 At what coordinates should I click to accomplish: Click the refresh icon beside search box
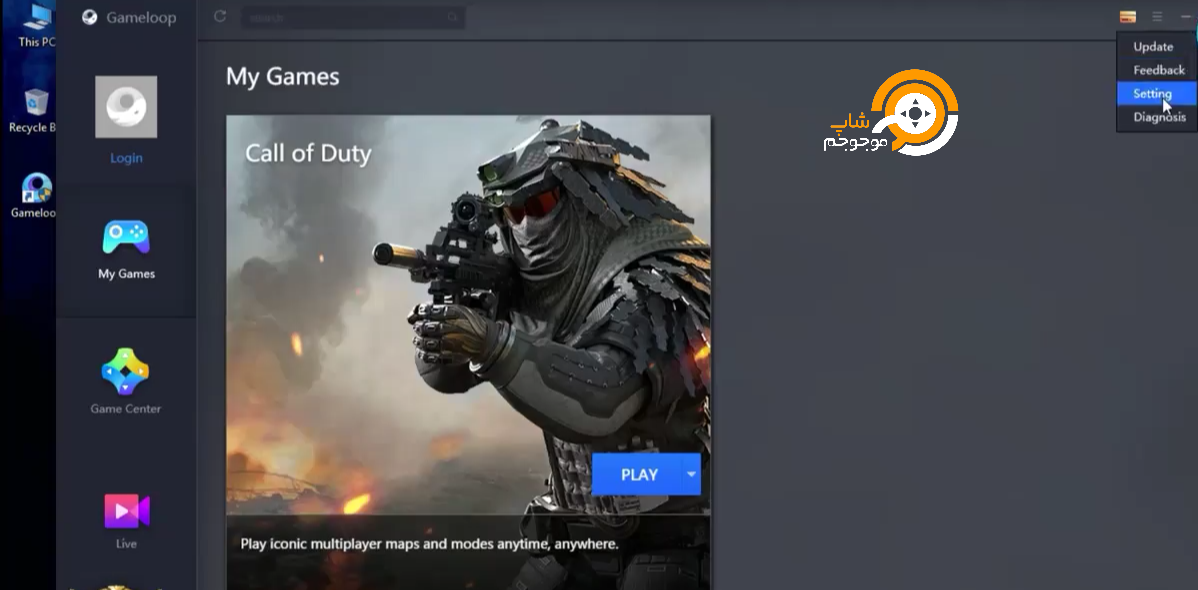point(220,16)
